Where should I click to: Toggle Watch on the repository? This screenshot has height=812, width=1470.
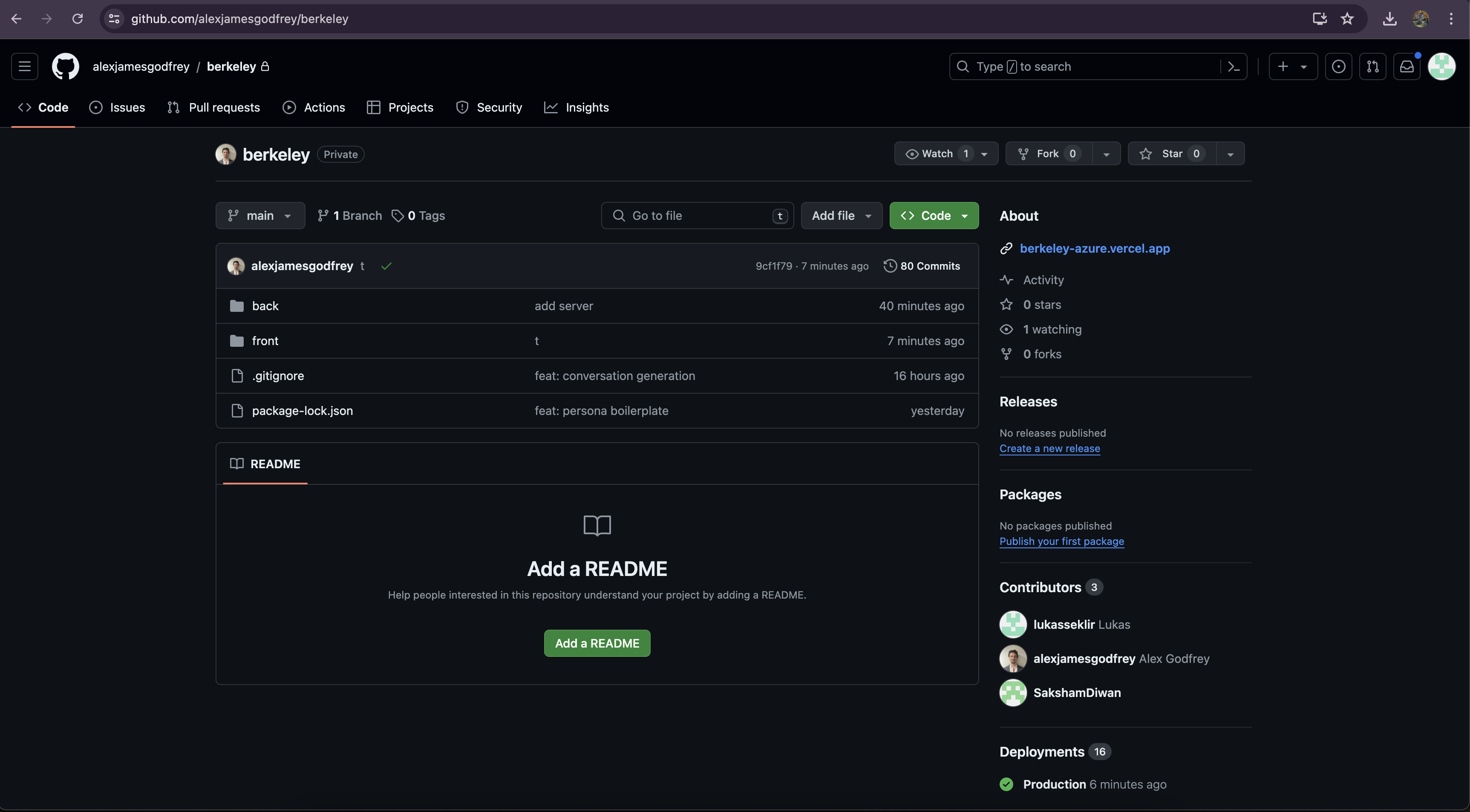(x=937, y=153)
